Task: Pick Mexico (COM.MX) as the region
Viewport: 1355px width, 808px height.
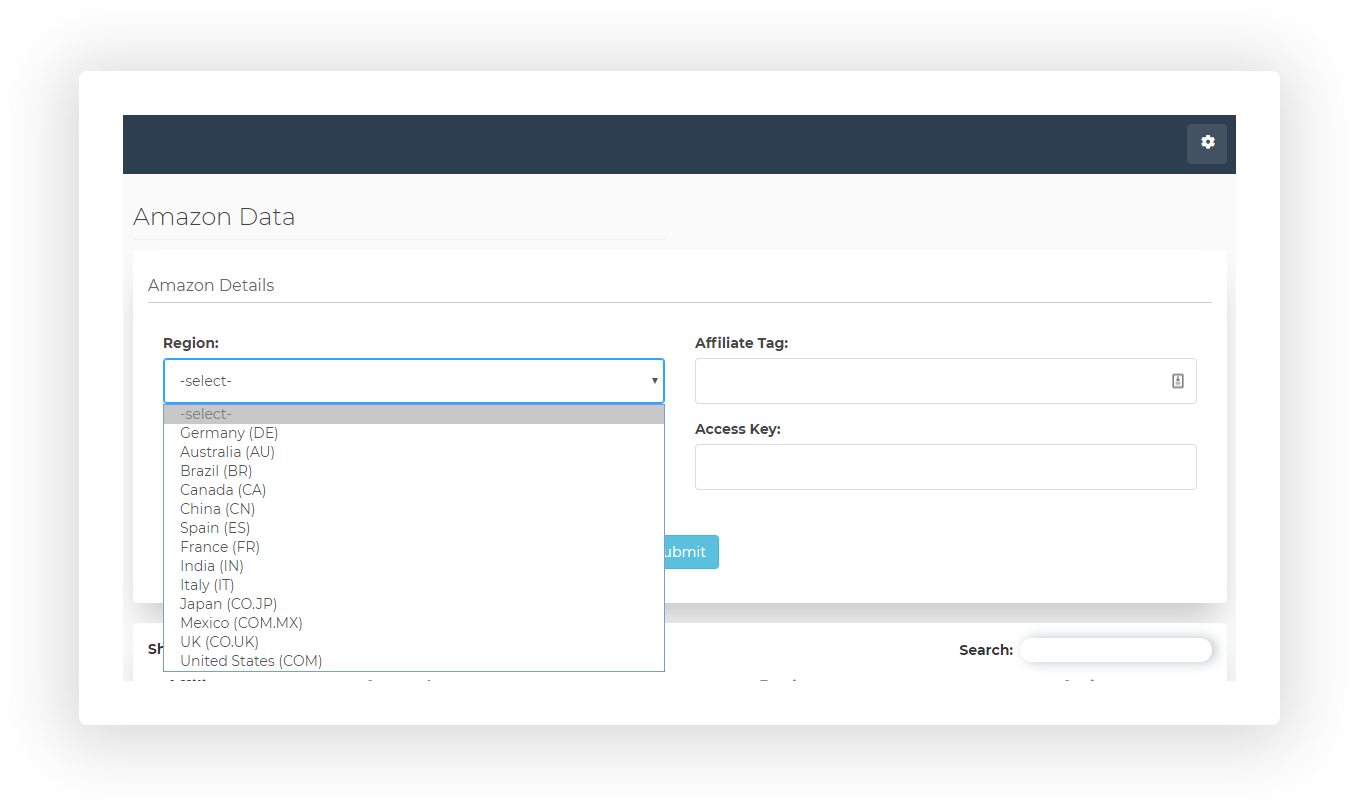Action: coord(241,623)
